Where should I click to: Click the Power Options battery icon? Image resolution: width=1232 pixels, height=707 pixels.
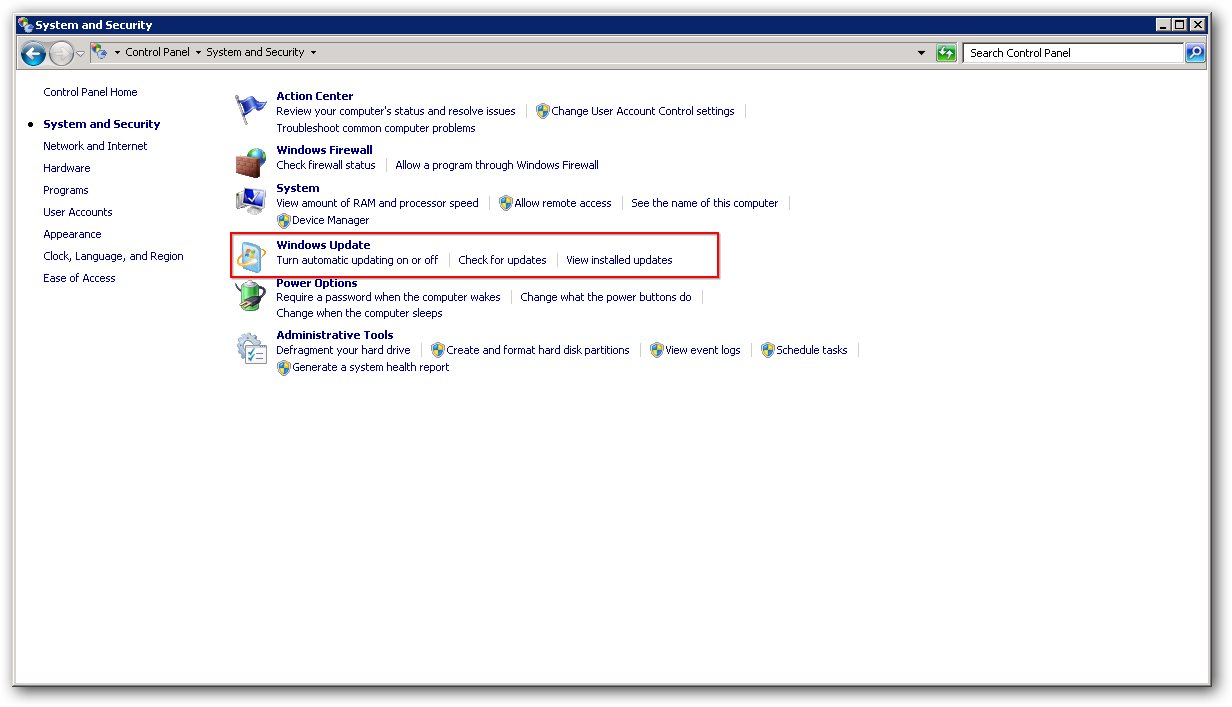[249, 296]
